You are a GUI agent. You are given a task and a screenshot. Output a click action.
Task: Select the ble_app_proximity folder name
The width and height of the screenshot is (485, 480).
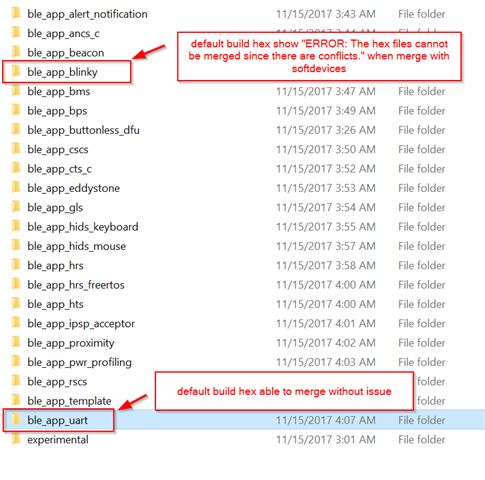[71, 343]
